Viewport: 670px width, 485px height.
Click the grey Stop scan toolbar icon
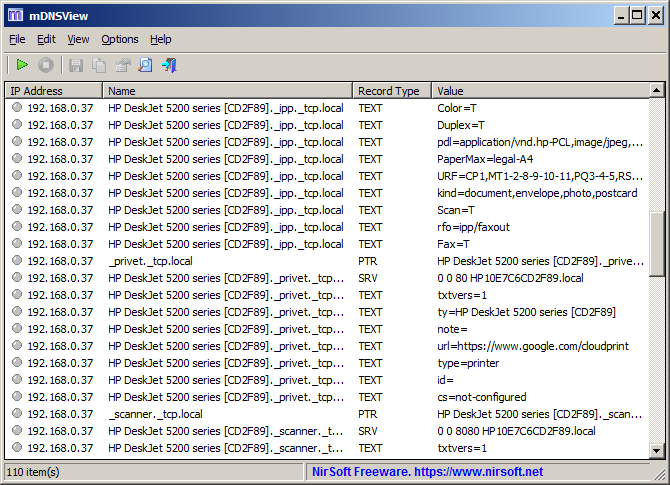click(46, 65)
